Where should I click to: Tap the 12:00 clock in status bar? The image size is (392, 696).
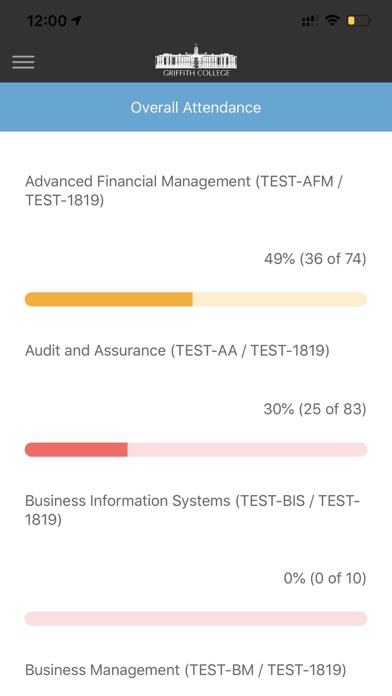(x=47, y=20)
